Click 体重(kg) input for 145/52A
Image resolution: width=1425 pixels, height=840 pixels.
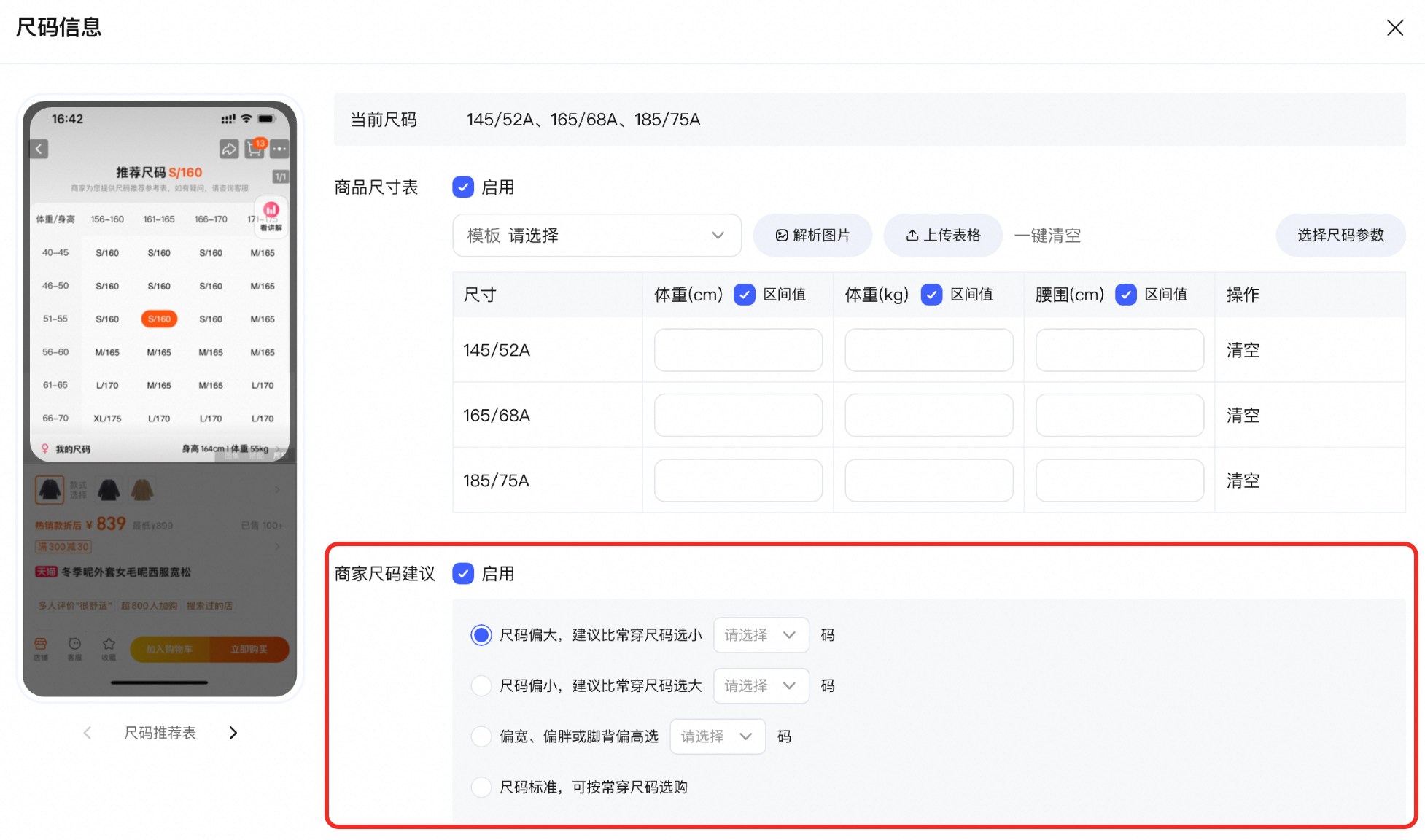click(x=929, y=350)
